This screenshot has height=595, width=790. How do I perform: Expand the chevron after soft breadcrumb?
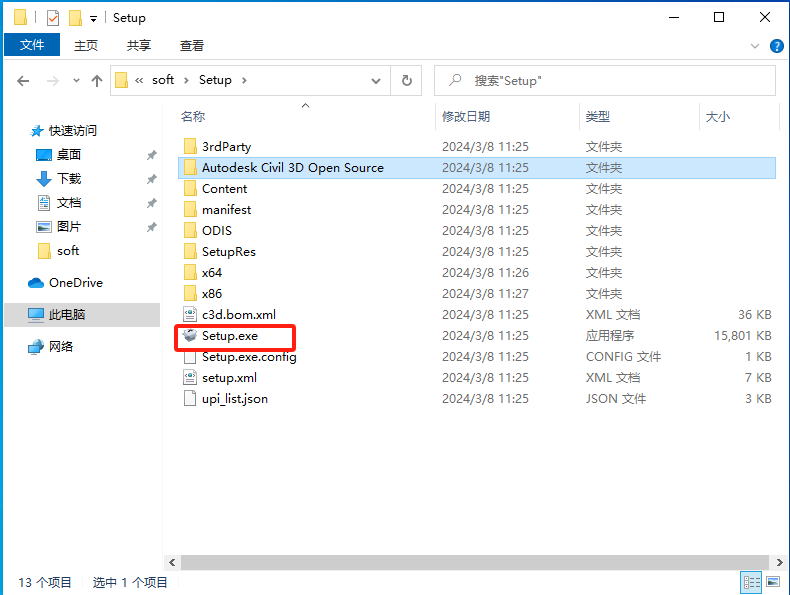(x=186, y=81)
